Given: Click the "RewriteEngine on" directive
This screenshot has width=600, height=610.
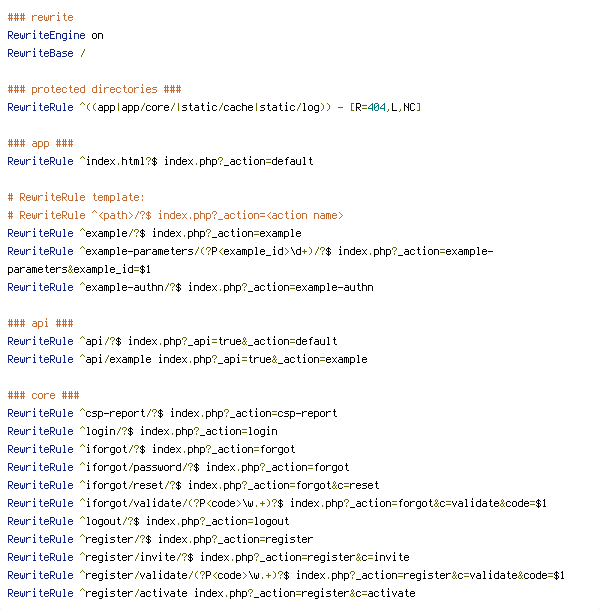Looking at the screenshot, I should [55, 35].
